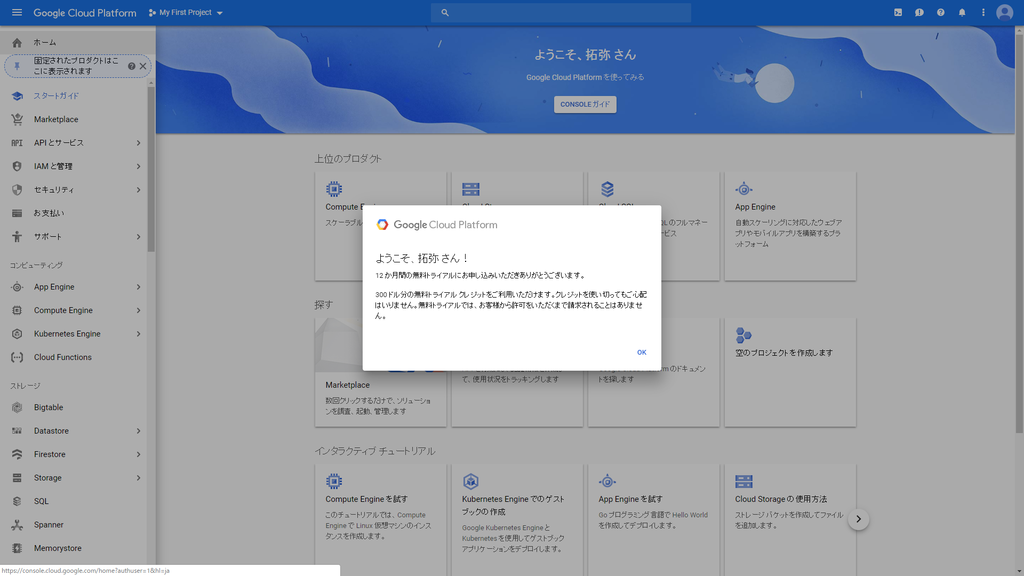
Task: Expand セキュリティ submenu arrow
Action: tap(138, 190)
